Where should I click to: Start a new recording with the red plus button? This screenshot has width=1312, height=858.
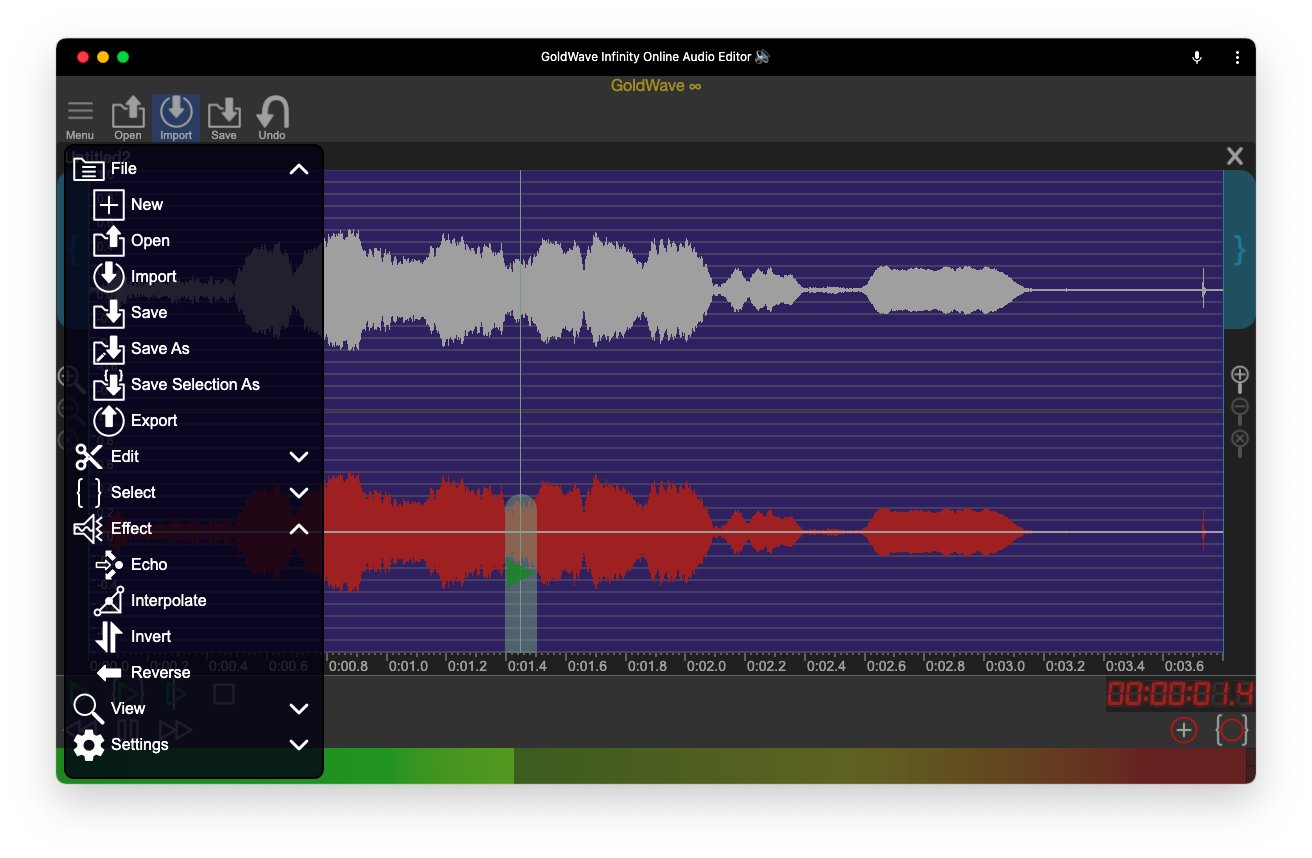pos(1183,730)
